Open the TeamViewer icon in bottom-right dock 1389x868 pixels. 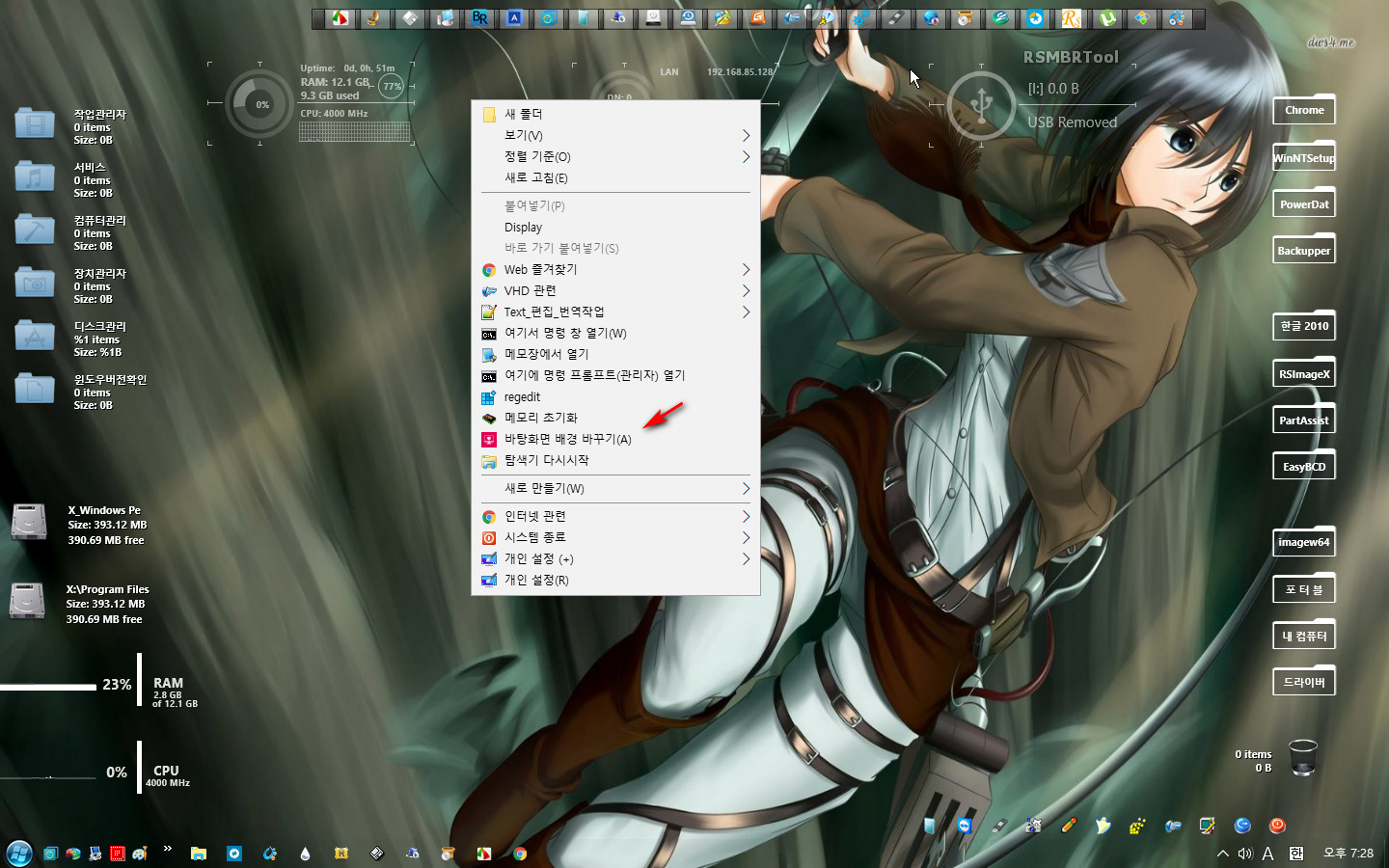(x=965, y=826)
